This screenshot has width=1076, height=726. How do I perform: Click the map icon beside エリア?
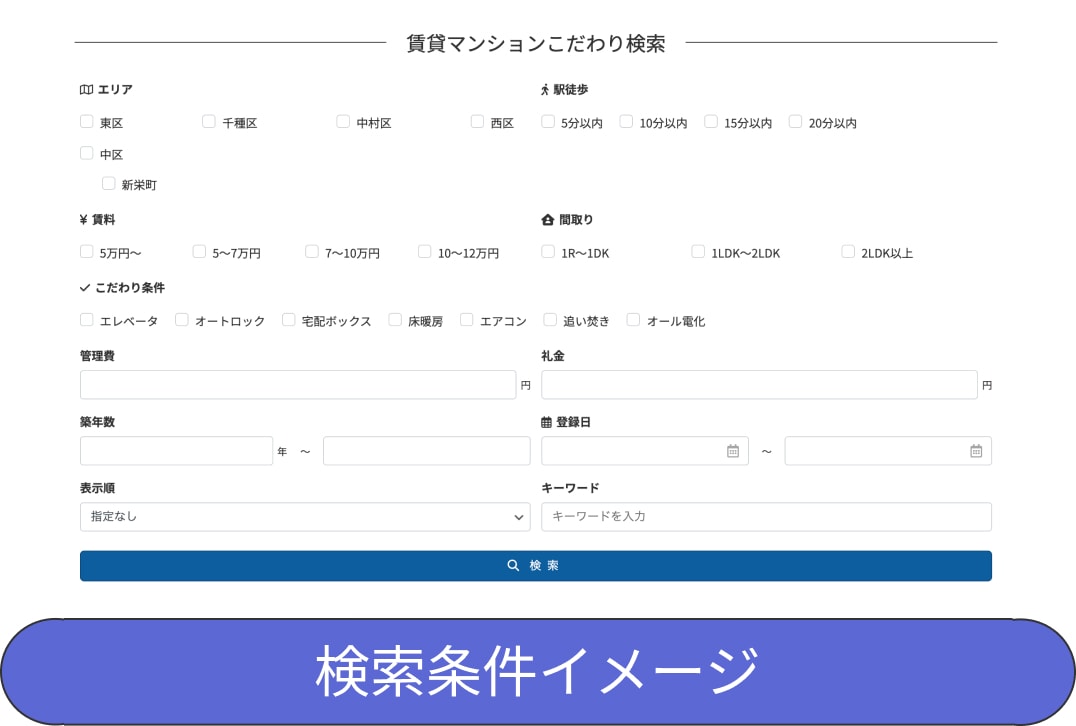click(86, 89)
